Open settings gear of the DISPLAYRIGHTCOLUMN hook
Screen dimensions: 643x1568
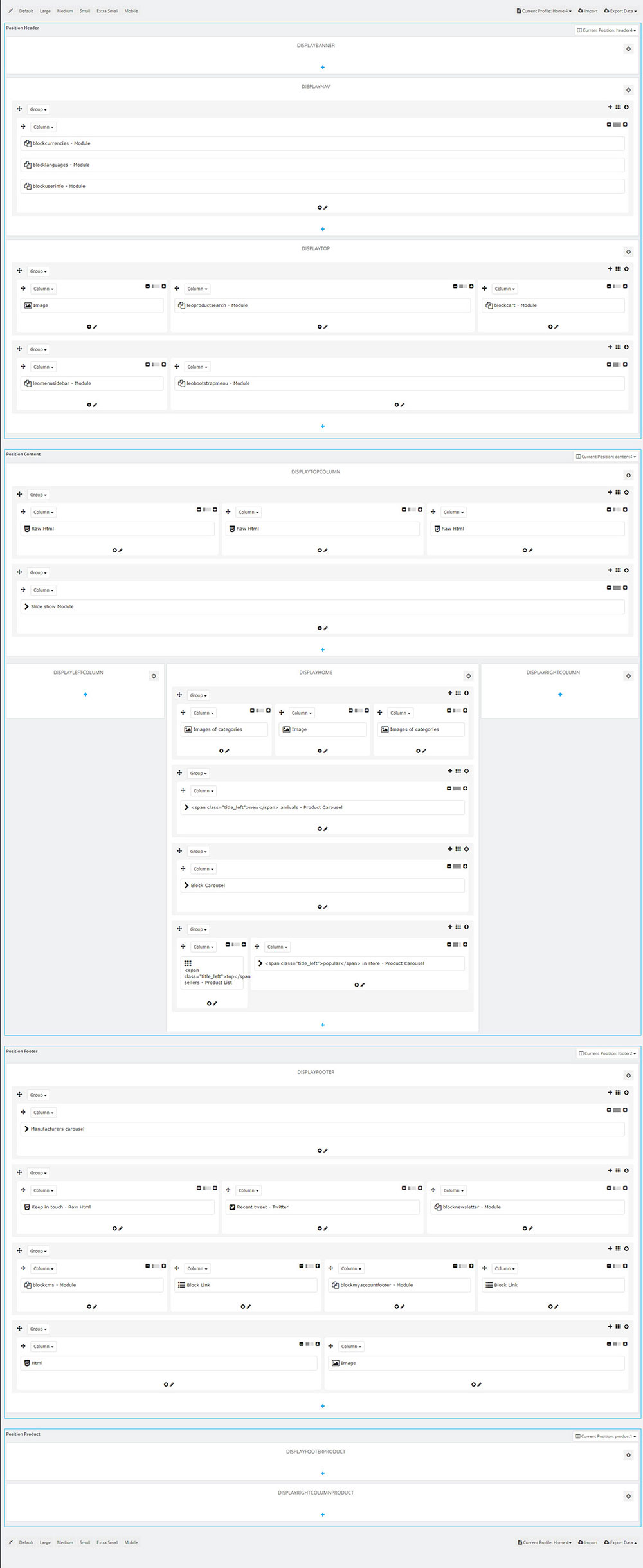[628, 676]
